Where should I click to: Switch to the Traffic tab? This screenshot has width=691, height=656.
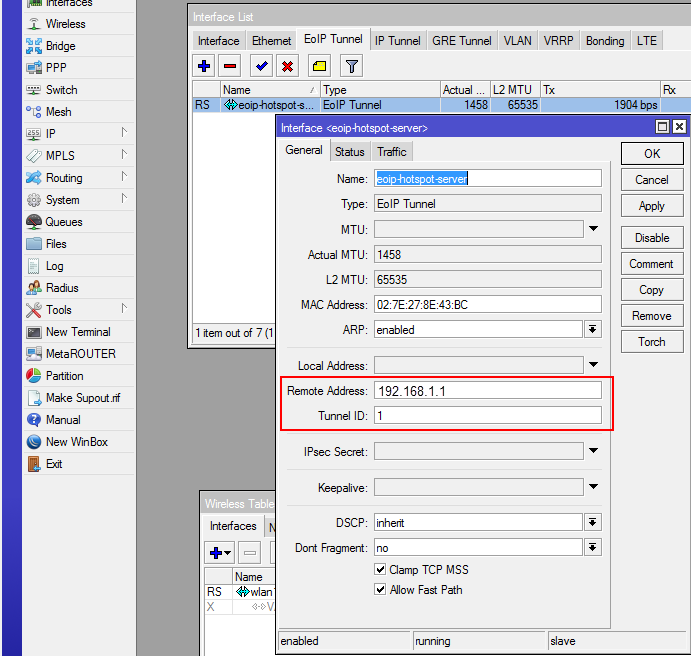pyautogui.click(x=392, y=152)
